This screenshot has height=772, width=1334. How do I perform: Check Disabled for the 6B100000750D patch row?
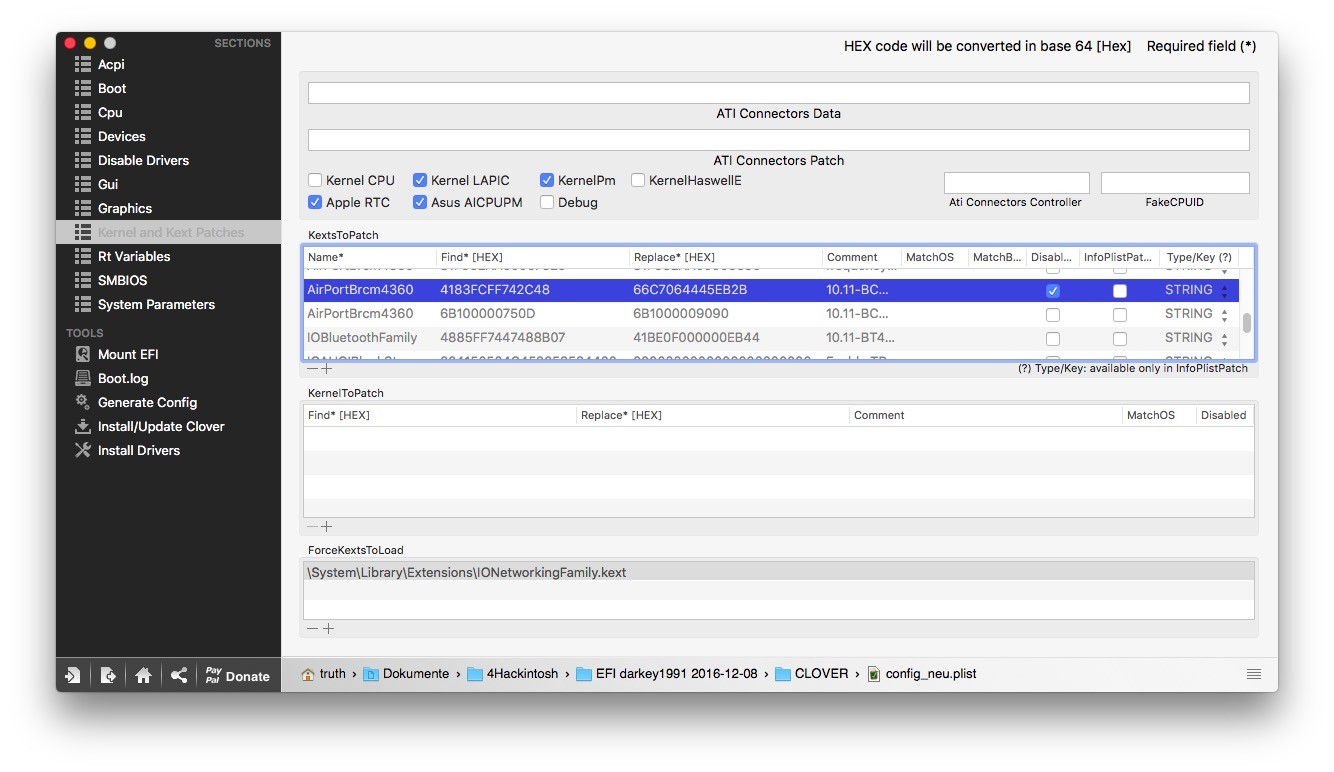click(1053, 315)
